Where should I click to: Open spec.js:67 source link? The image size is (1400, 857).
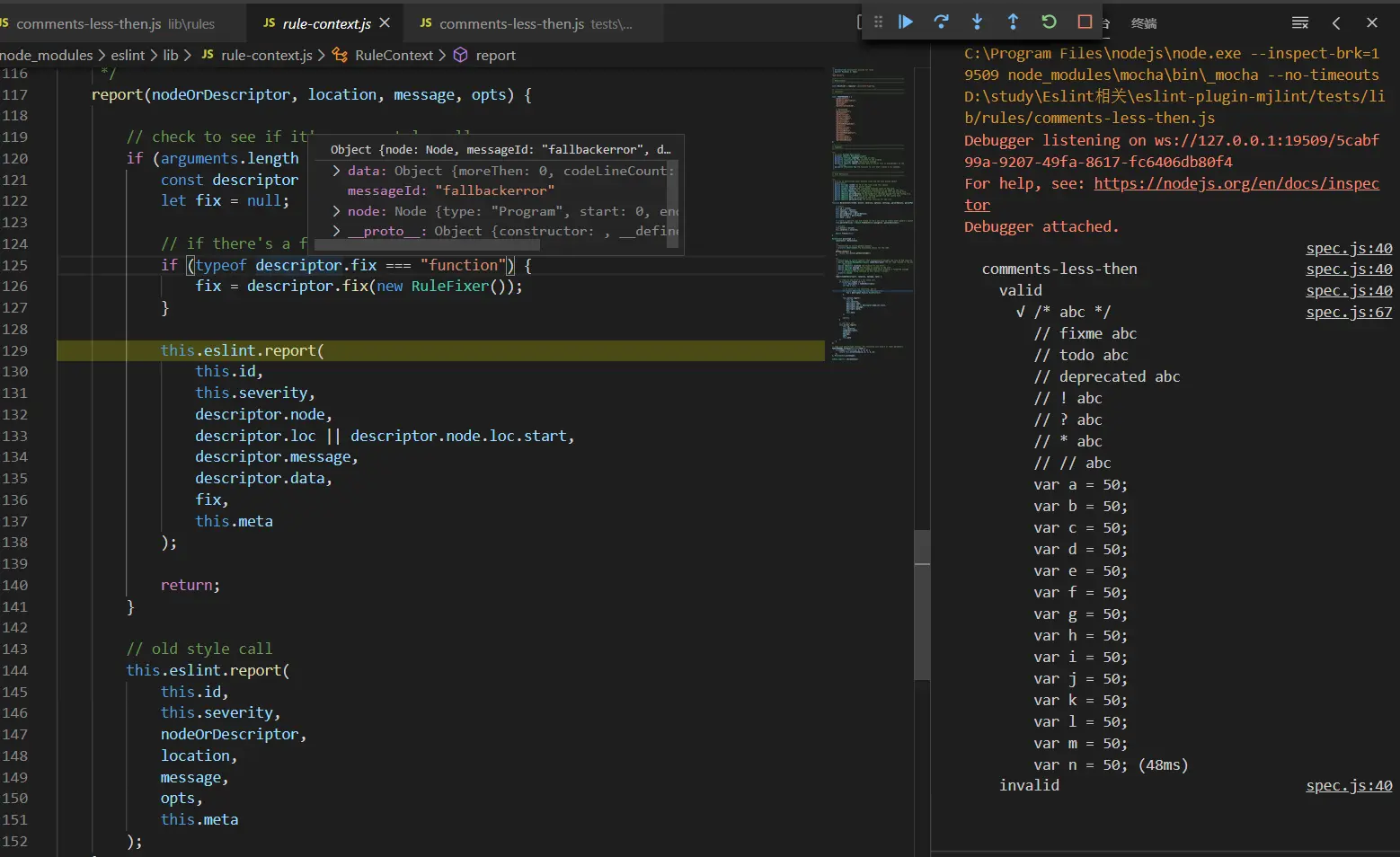click(1348, 313)
